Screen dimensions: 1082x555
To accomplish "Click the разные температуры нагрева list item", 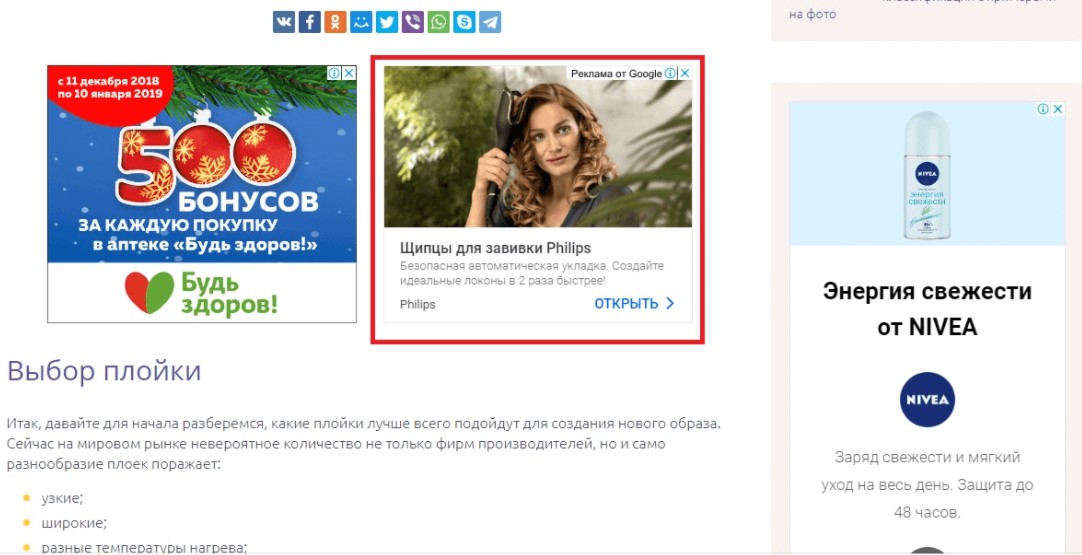I will [x=144, y=547].
